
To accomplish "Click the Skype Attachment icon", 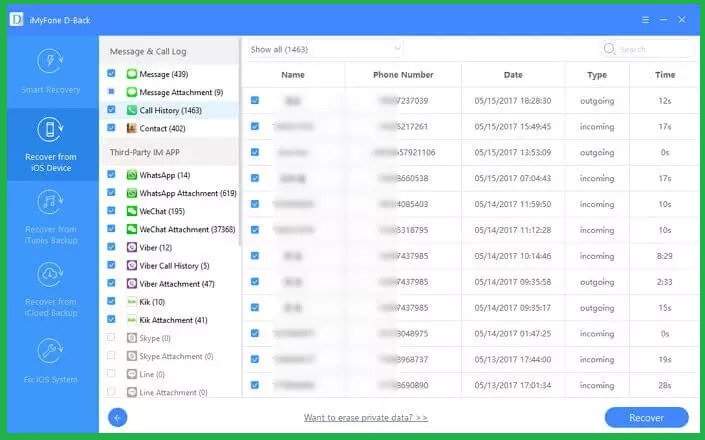I will 132,356.
